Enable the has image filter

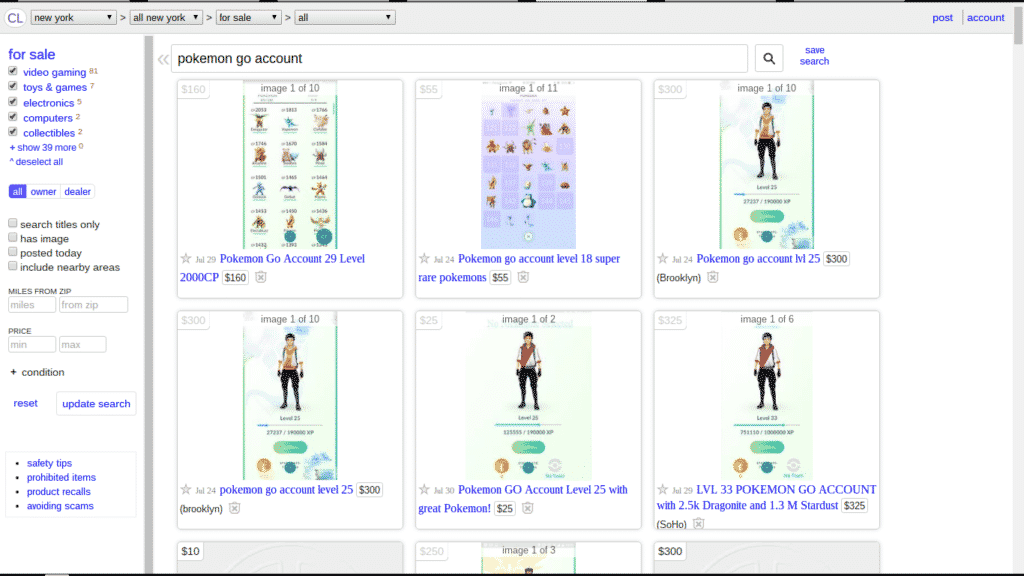[12, 238]
